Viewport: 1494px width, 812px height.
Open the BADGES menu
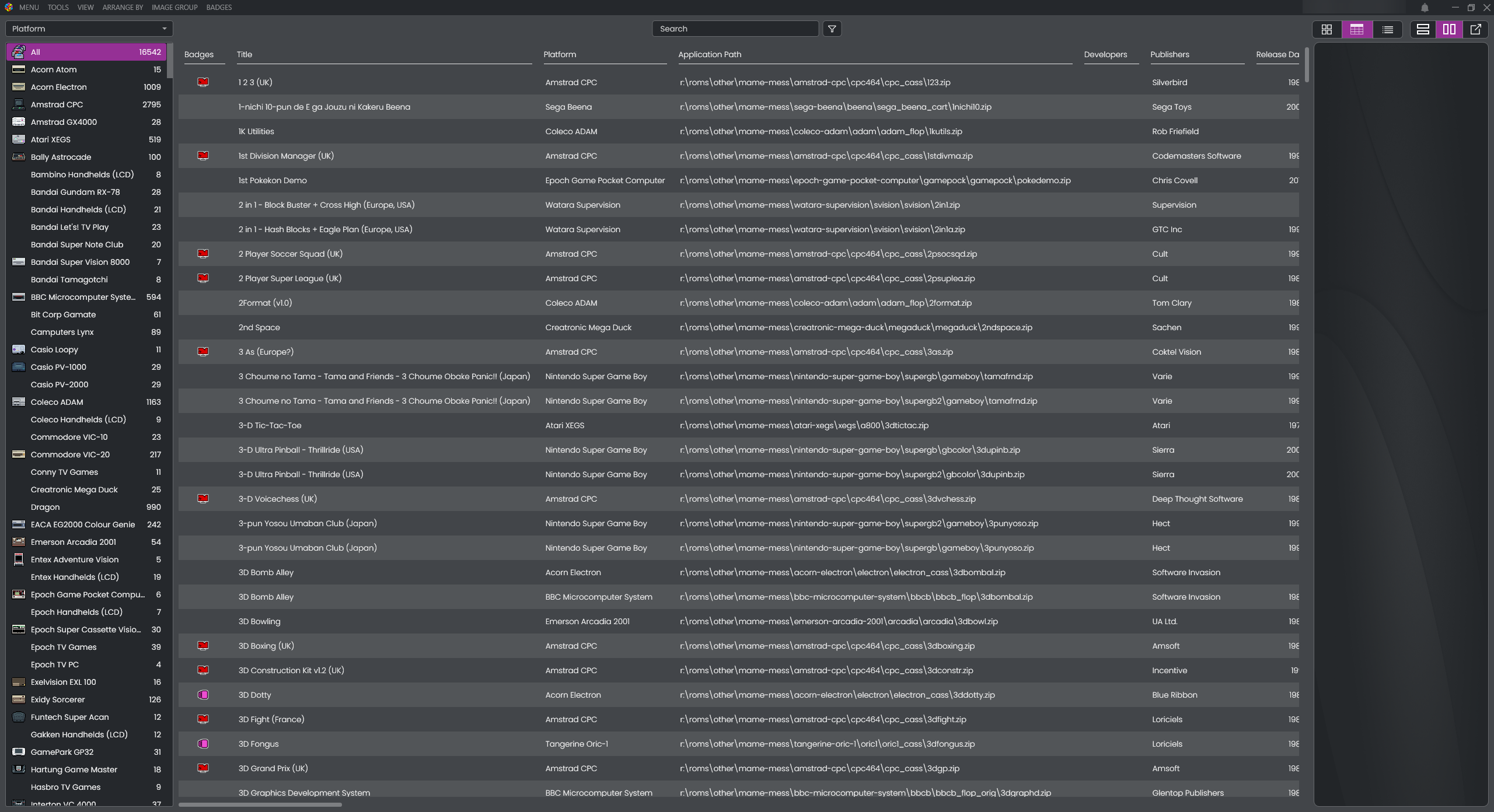click(x=219, y=7)
